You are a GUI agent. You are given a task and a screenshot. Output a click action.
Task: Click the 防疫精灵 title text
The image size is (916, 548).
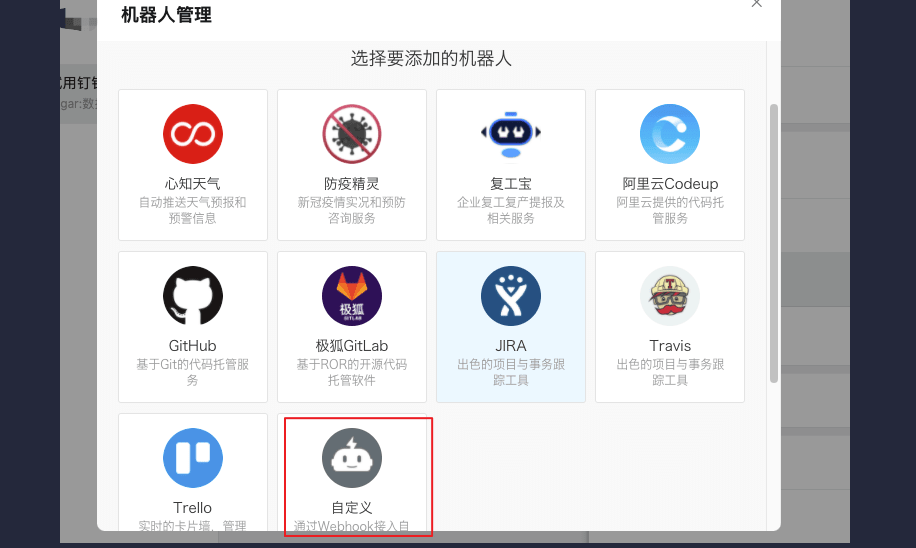pyautogui.click(x=352, y=184)
